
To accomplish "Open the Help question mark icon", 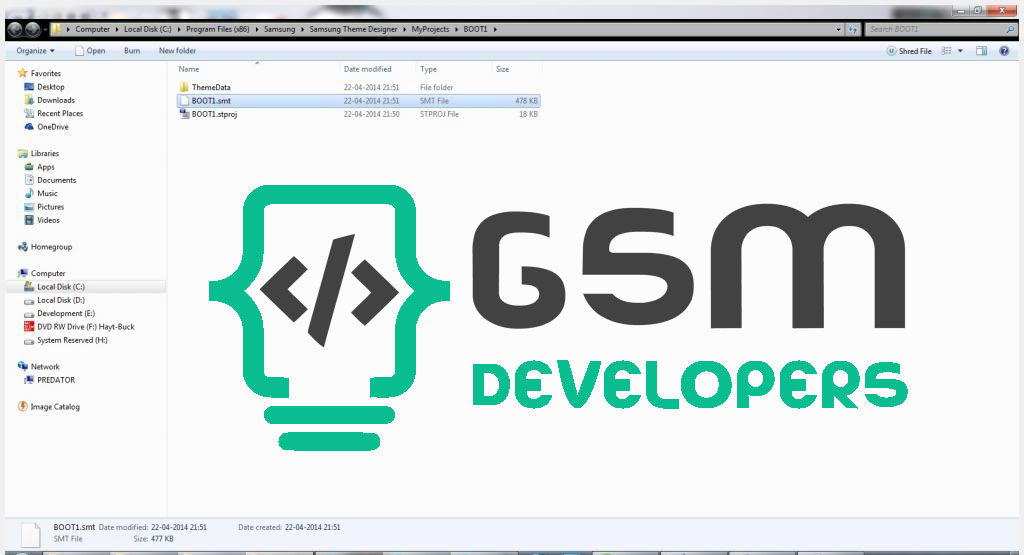I will pyautogui.click(x=1004, y=51).
